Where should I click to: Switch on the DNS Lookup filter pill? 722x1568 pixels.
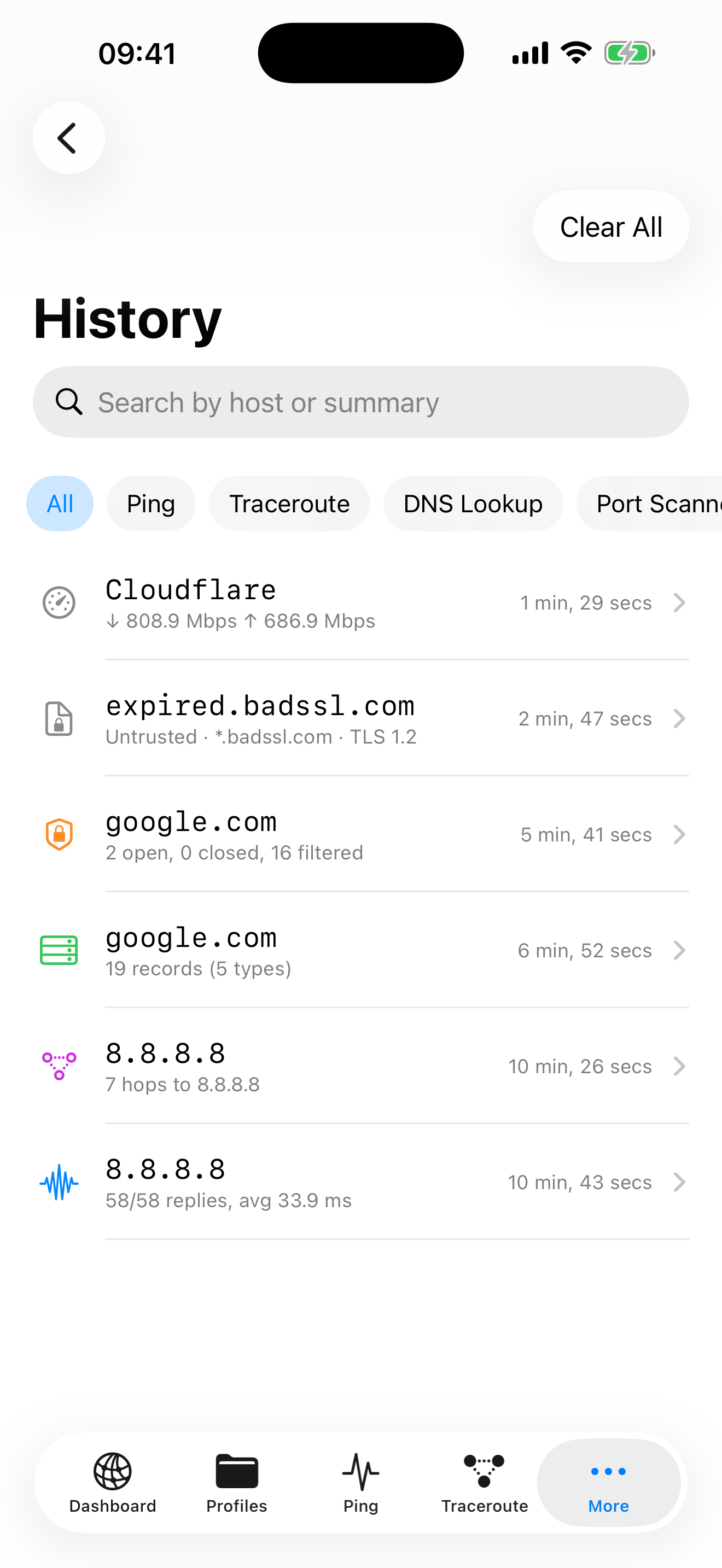pos(473,504)
